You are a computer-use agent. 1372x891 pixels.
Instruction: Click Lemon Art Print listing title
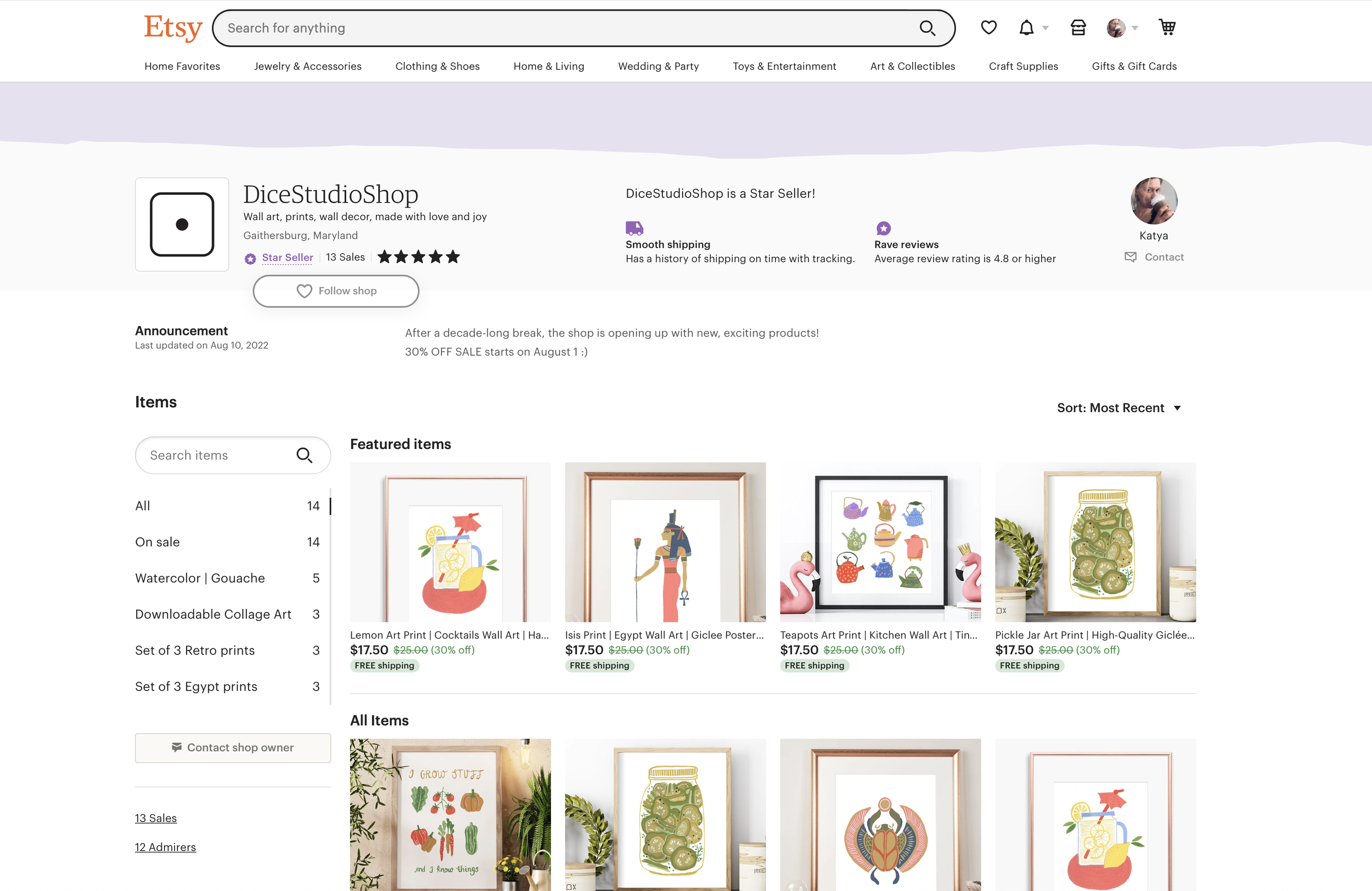tap(449, 635)
